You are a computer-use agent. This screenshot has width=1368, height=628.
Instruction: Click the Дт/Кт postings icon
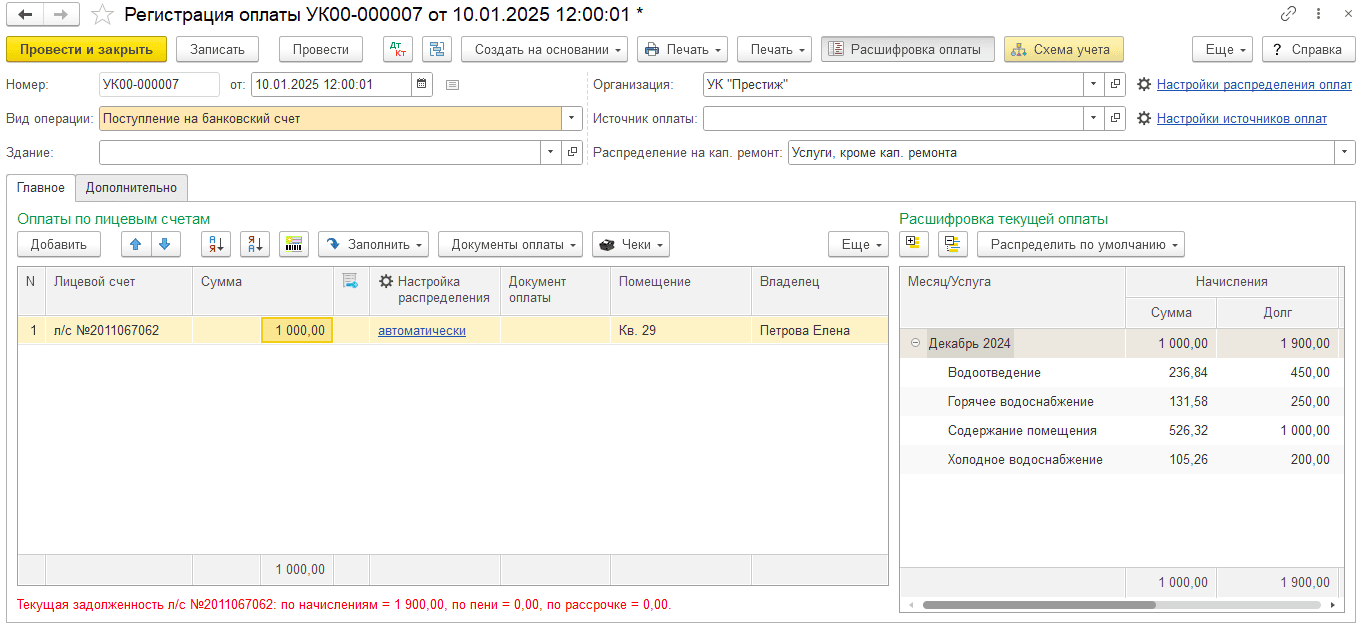[398, 49]
